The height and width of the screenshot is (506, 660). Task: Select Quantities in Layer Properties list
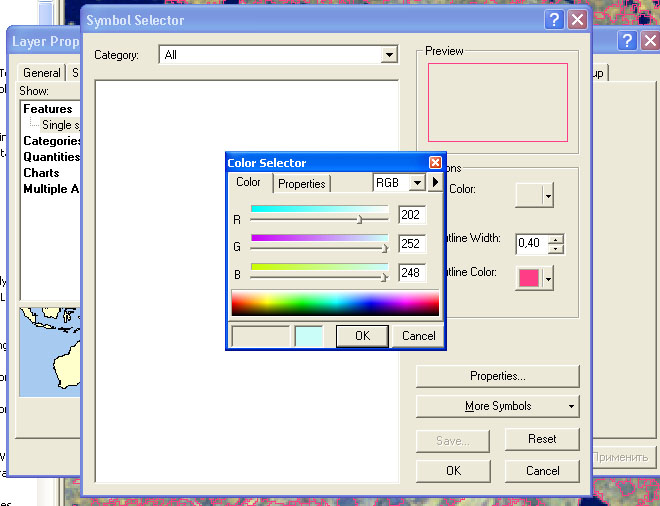[x=51, y=157]
